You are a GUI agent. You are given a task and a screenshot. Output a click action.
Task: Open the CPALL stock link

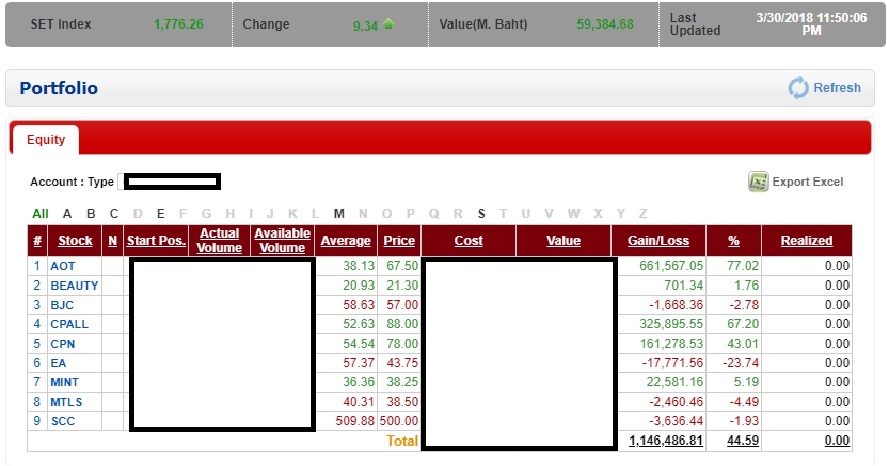pyautogui.click(x=70, y=324)
